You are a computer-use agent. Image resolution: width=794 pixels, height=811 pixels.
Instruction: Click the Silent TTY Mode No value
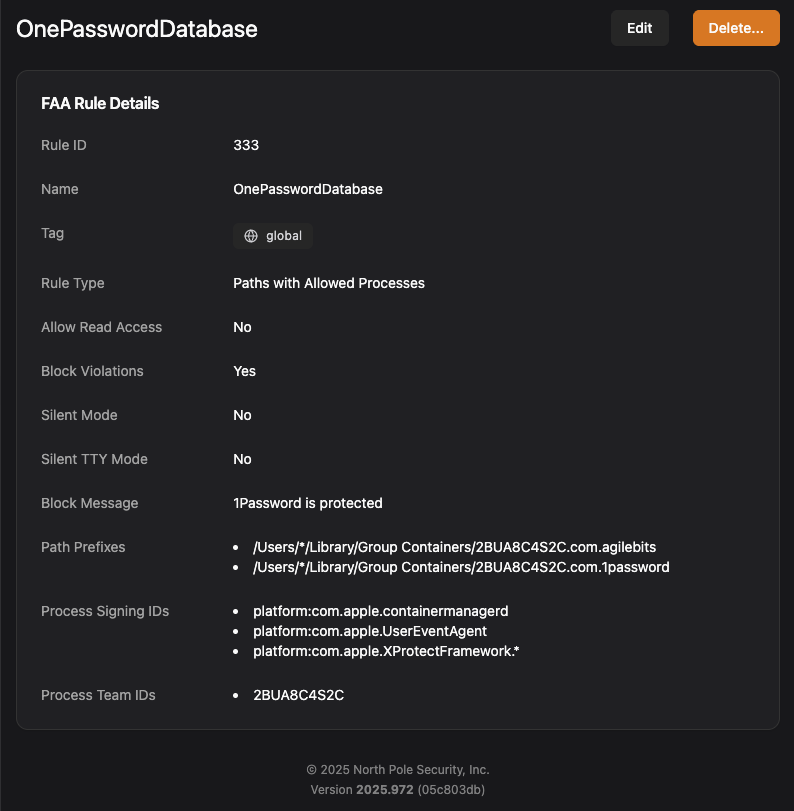[242, 459]
